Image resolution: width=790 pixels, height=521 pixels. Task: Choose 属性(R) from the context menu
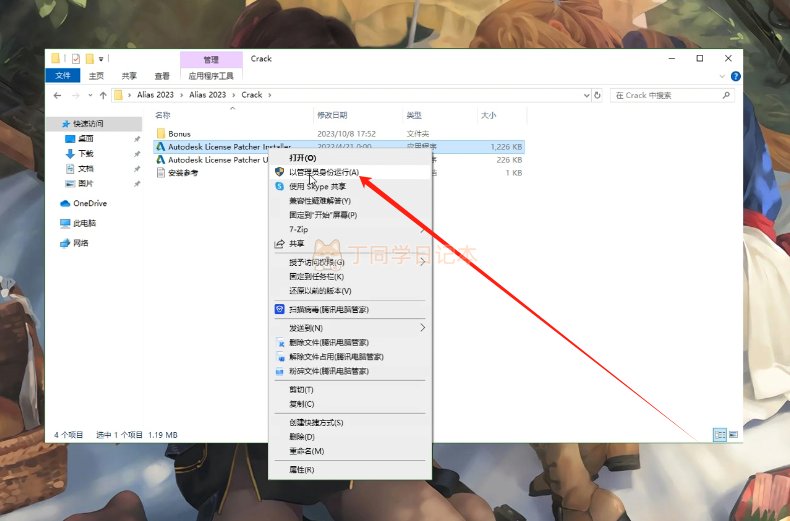(350, 470)
